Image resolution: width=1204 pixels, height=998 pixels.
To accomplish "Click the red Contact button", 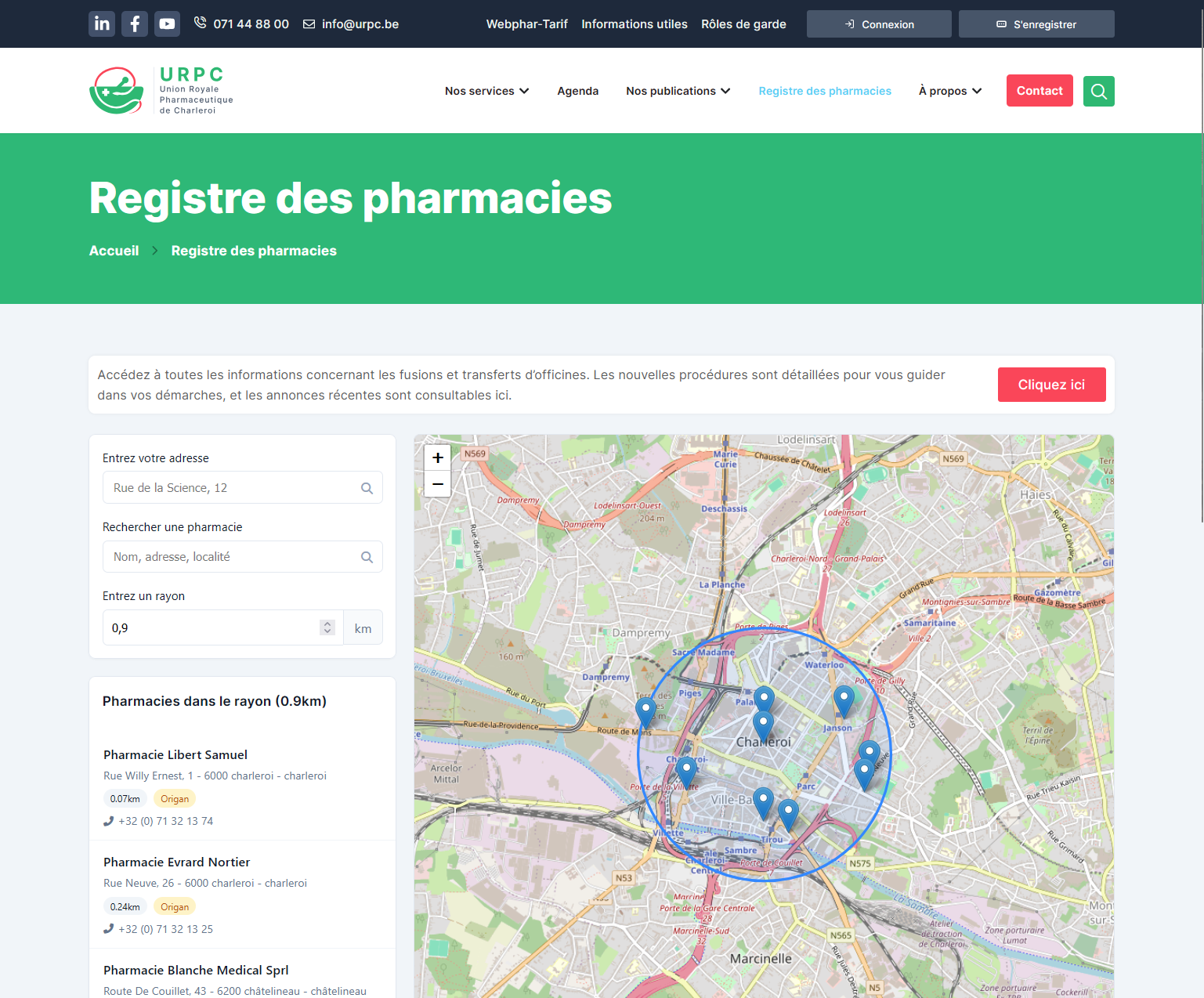I will 1039,91.
